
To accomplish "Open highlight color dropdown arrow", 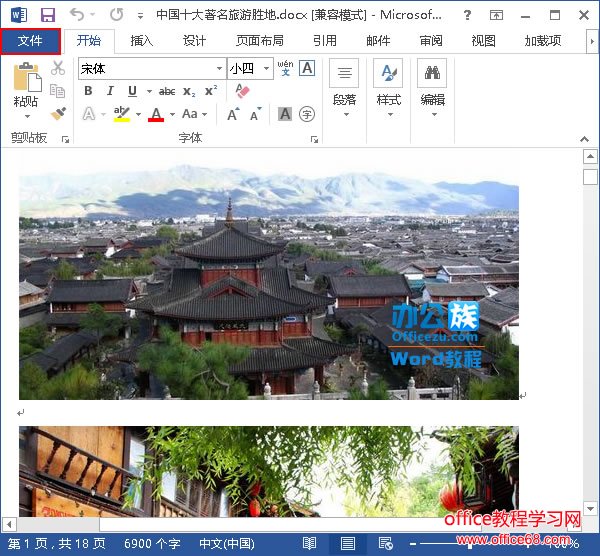I will (138, 114).
